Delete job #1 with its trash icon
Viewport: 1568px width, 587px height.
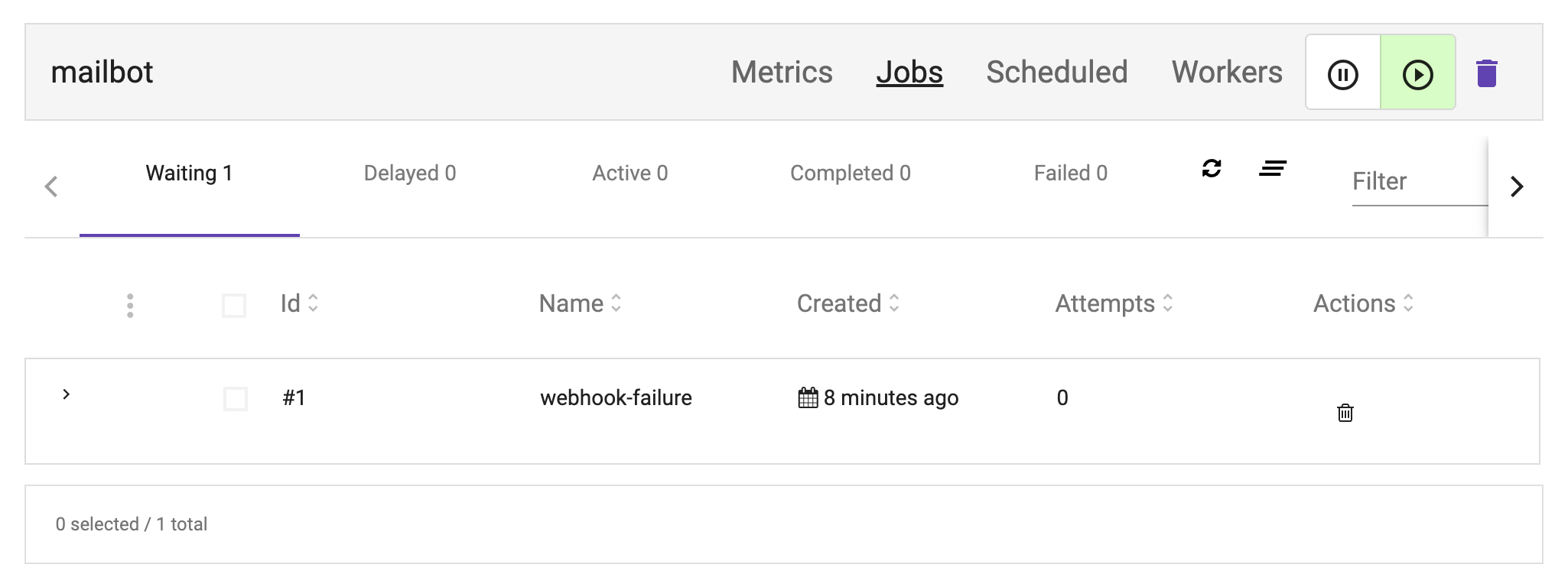coord(1345,413)
